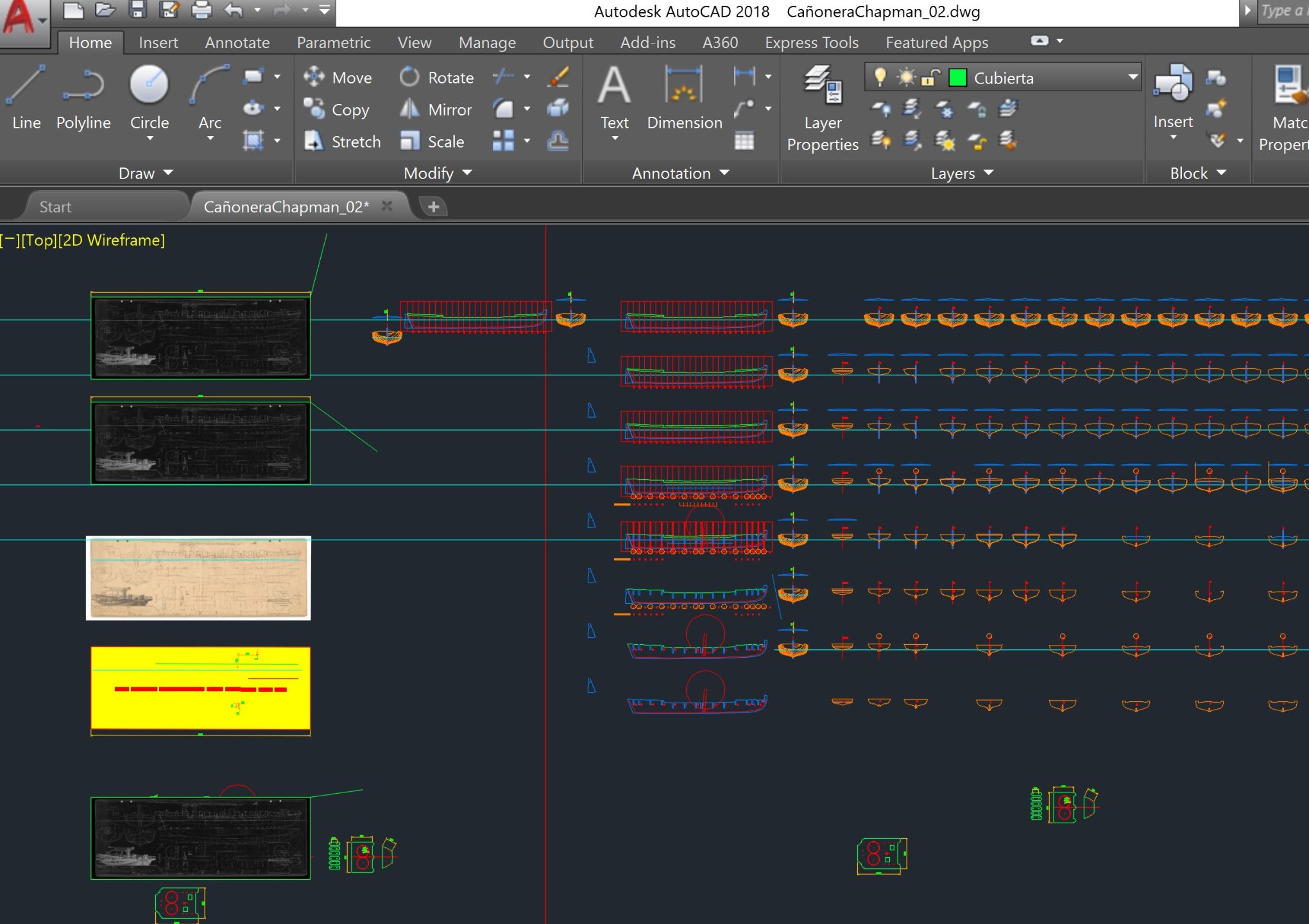1309x924 pixels.
Task: Switch to the Manage ribbon tab
Action: pyautogui.click(x=487, y=42)
